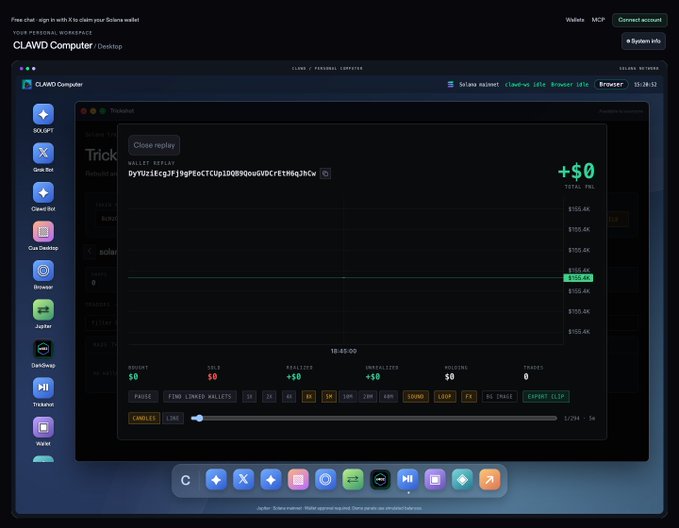
Task: Open the purple square Wallet icon in the dock
Action: pos(435,479)
